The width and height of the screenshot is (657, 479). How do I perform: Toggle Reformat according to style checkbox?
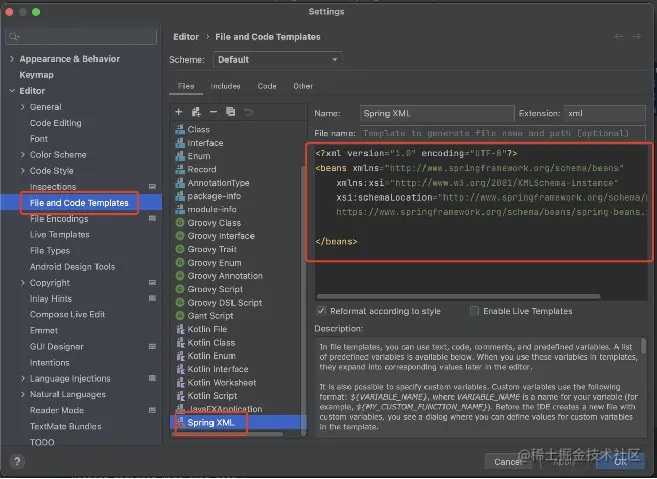coord(321,311)
